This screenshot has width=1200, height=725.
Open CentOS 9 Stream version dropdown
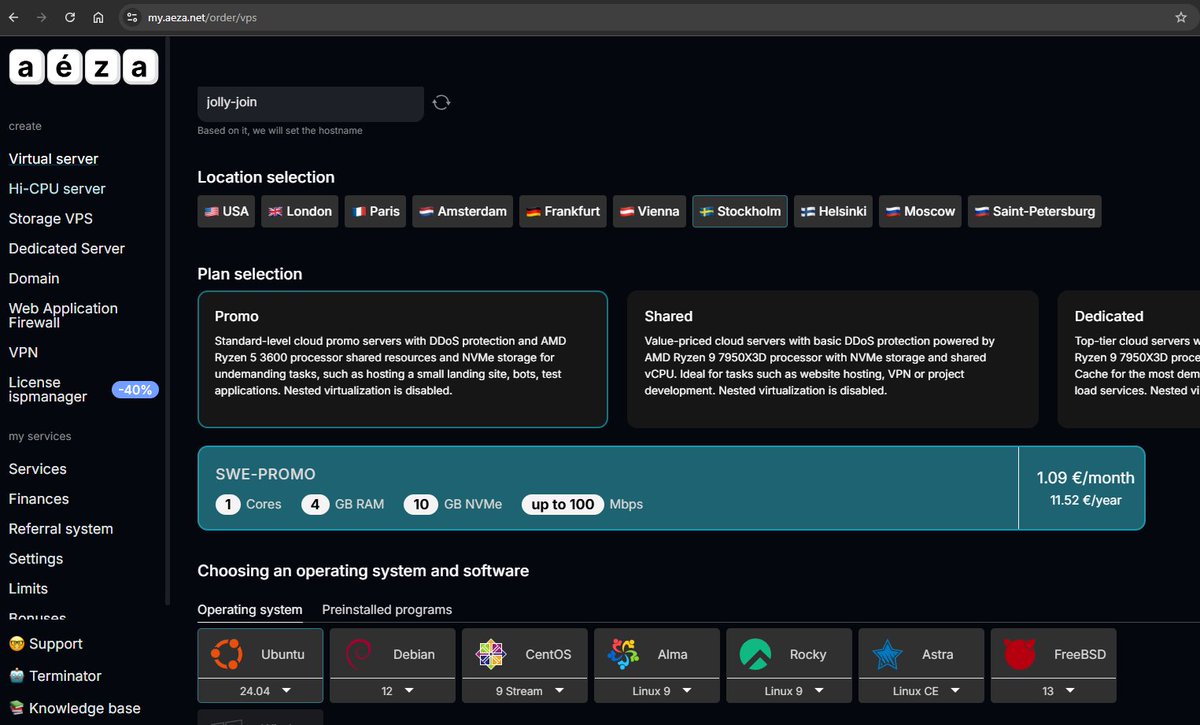[524, 690]
